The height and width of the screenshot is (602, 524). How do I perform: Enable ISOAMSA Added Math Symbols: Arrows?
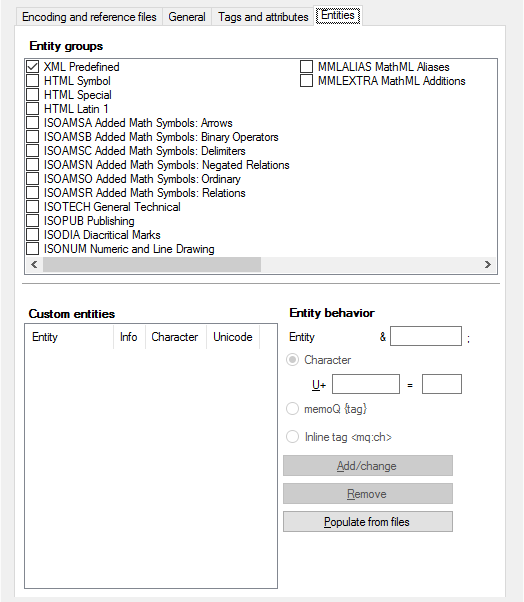click(x=33, y=122)
